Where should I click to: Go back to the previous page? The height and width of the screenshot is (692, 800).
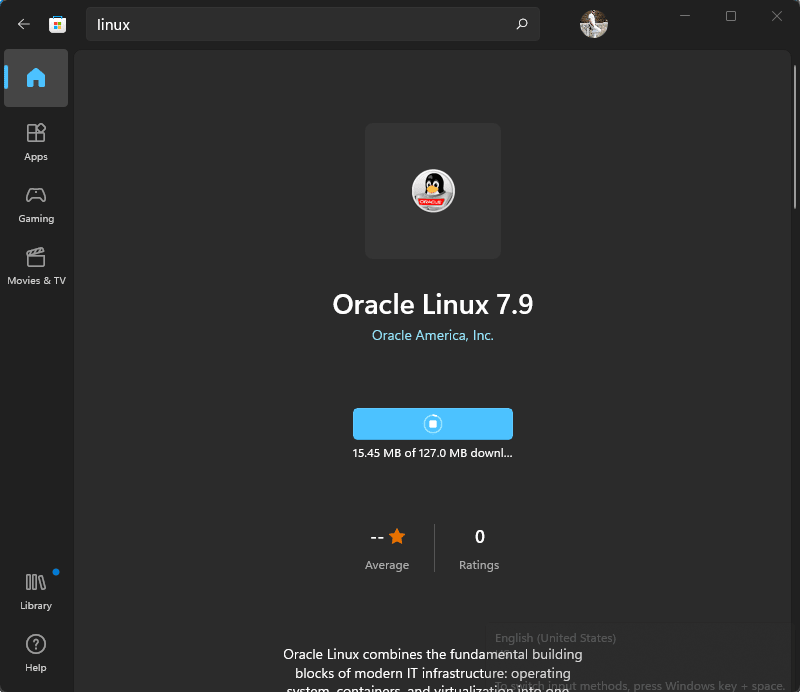tap(23, 24)
